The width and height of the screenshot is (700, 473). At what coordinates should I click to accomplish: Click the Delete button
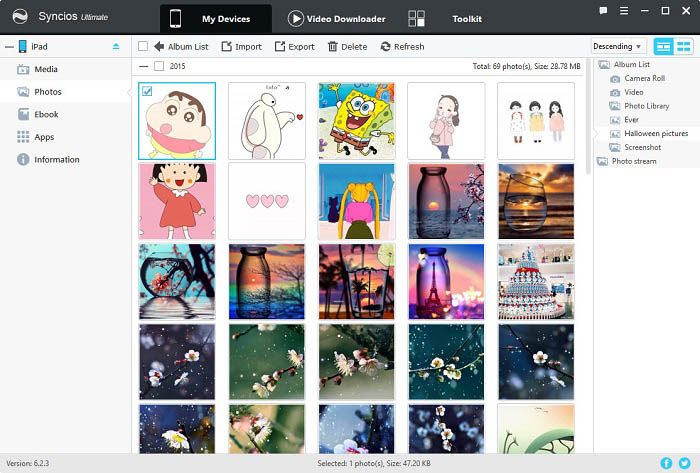[x=347, y=46]
